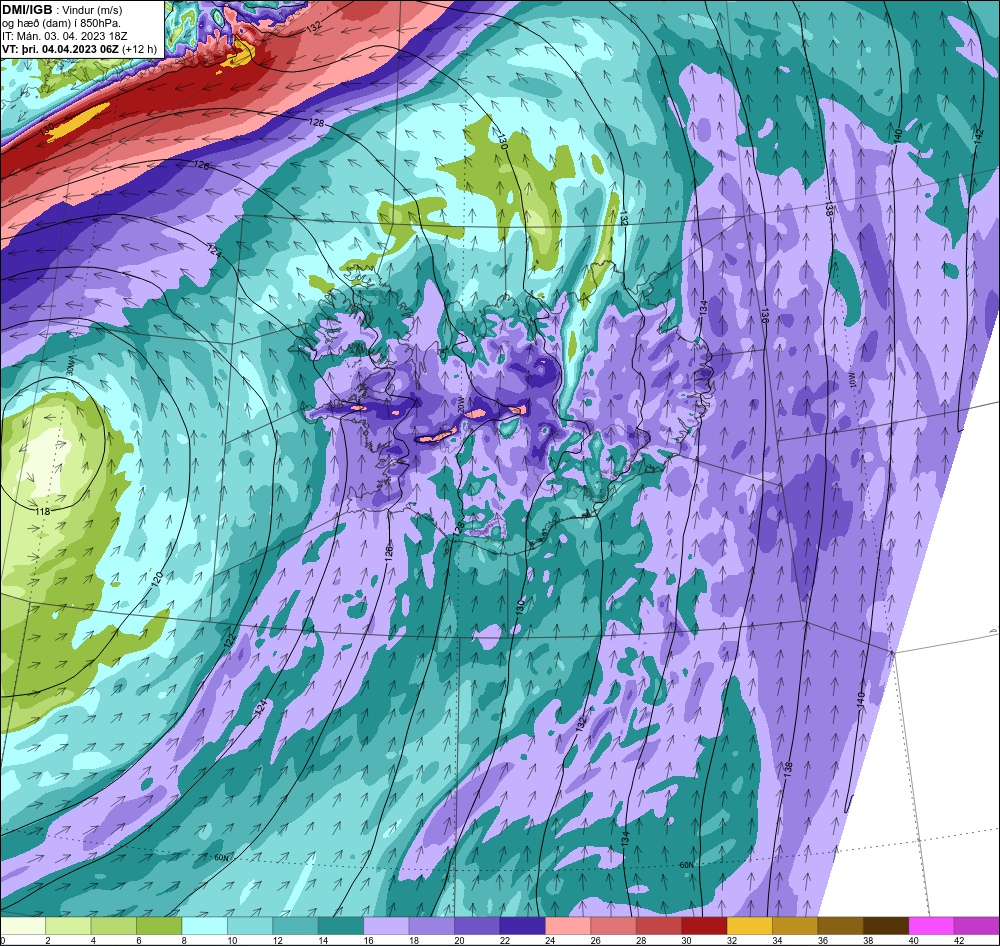Image resolution: width=1000 pixels, height=946 pixels.
Task: Click the legend swatch between 20 and 22
Action: (x=477, y=926)
